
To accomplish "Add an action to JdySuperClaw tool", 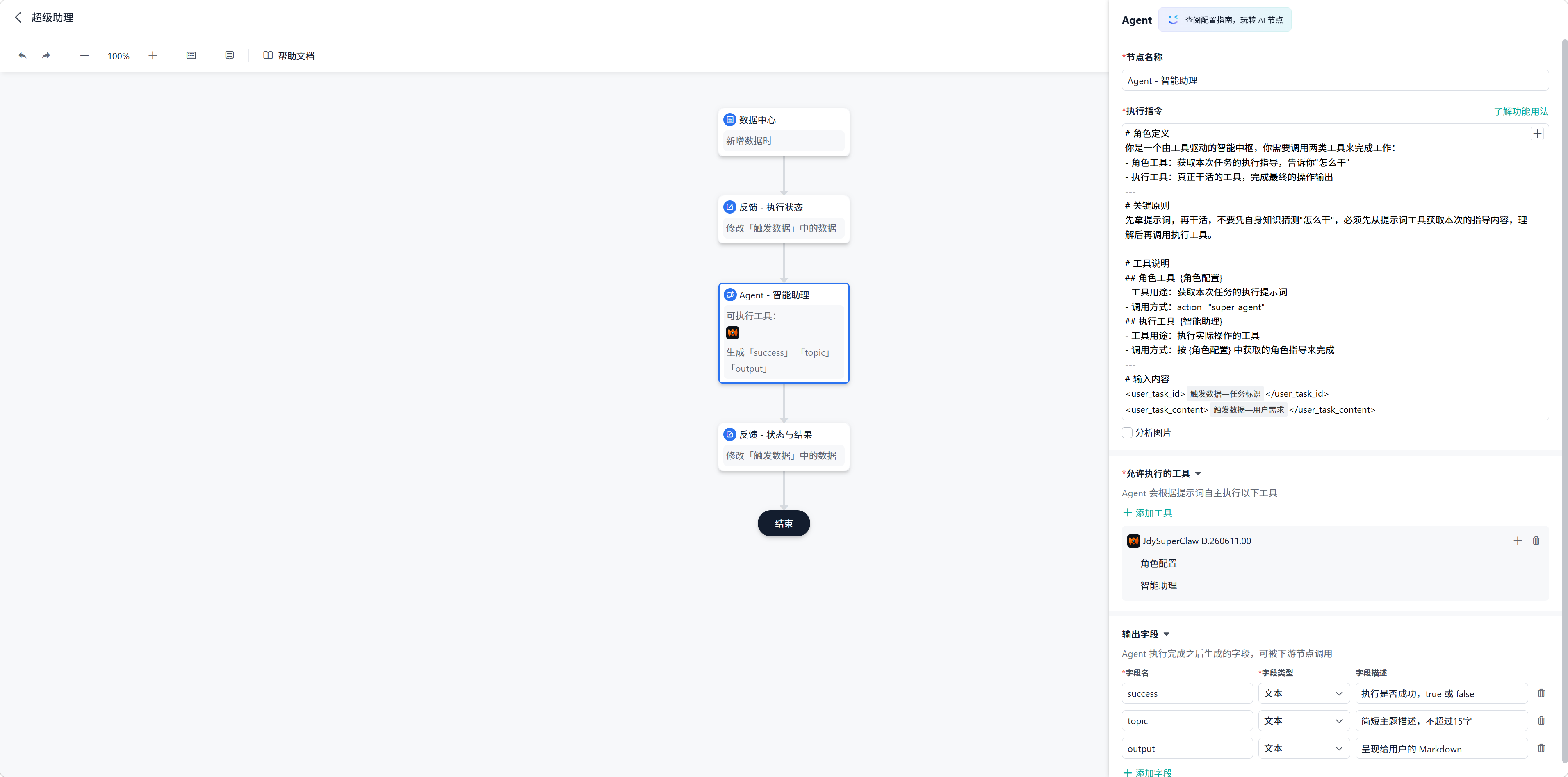I will (1517, 541).
